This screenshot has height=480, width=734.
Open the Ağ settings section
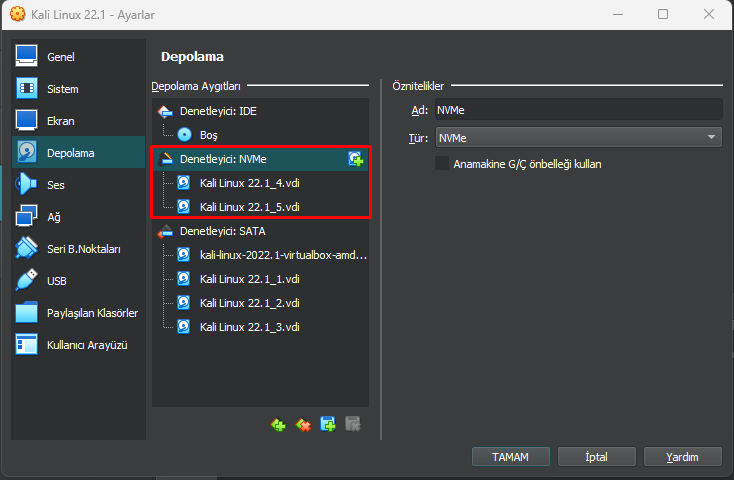pyautogui.click(x=78, y=217)
